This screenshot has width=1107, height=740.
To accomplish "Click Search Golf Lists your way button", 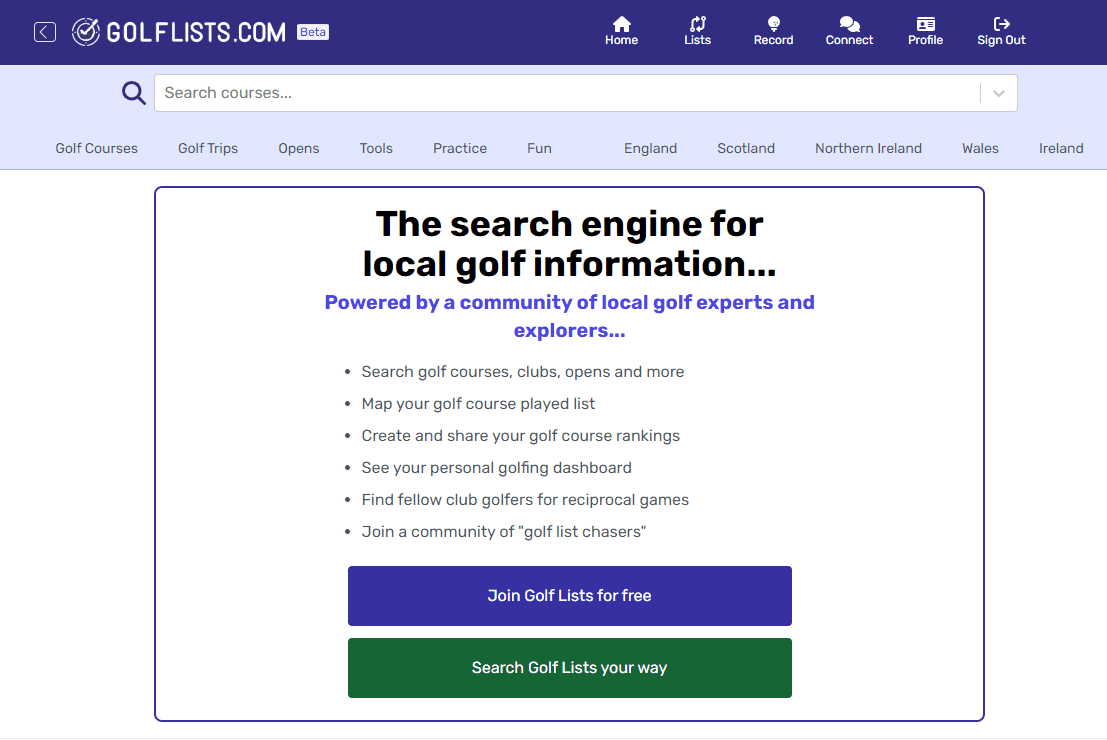I will (x=570, y=668).
